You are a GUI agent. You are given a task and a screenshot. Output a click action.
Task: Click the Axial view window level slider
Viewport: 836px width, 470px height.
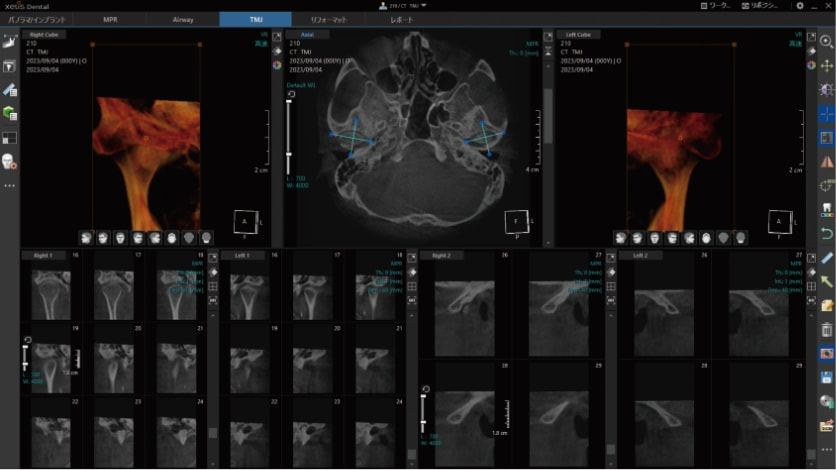(290, 130)
